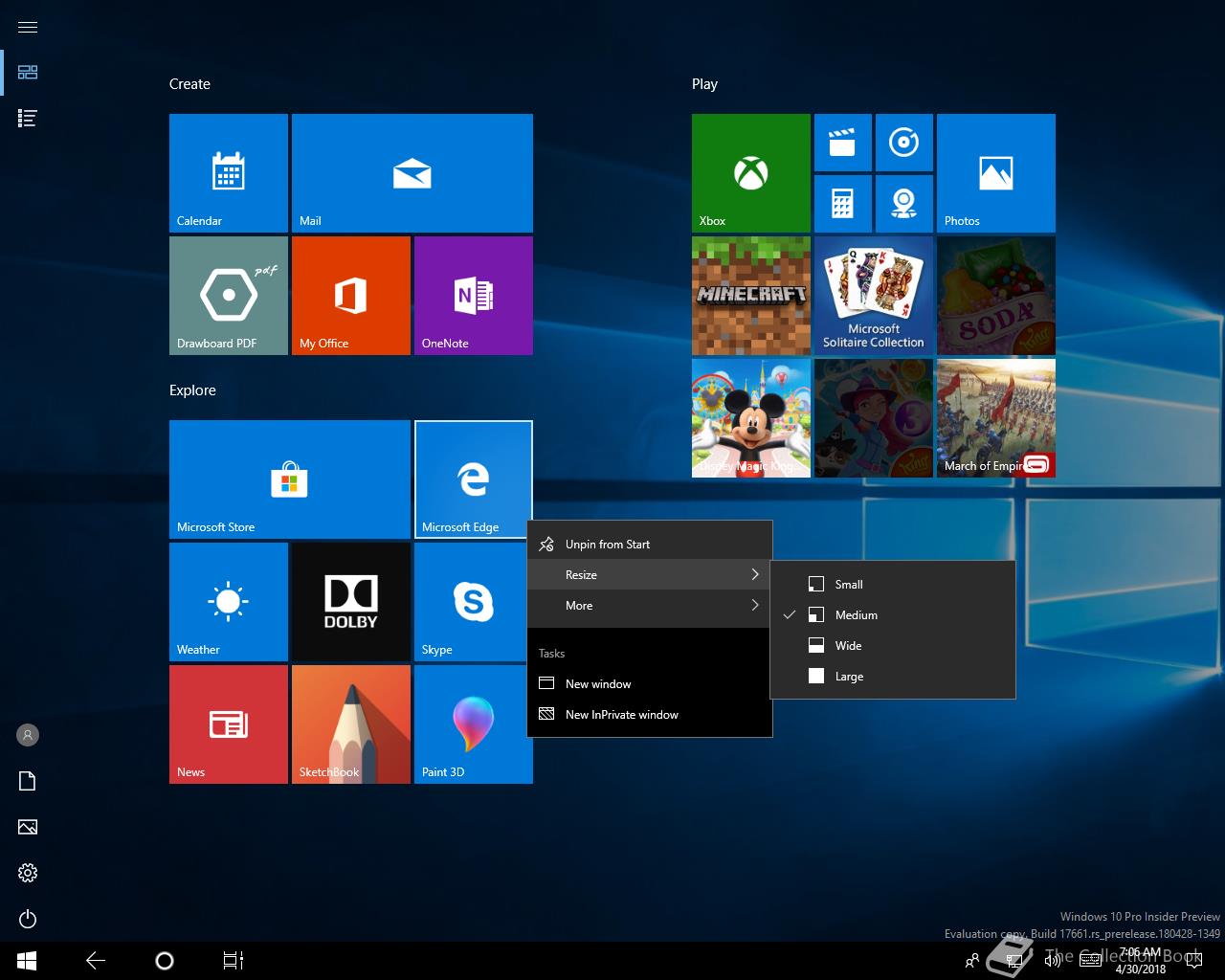Launch the Xbox tile
The height and width of the screenshot is (980, 1225).
(x=751, y=173)
